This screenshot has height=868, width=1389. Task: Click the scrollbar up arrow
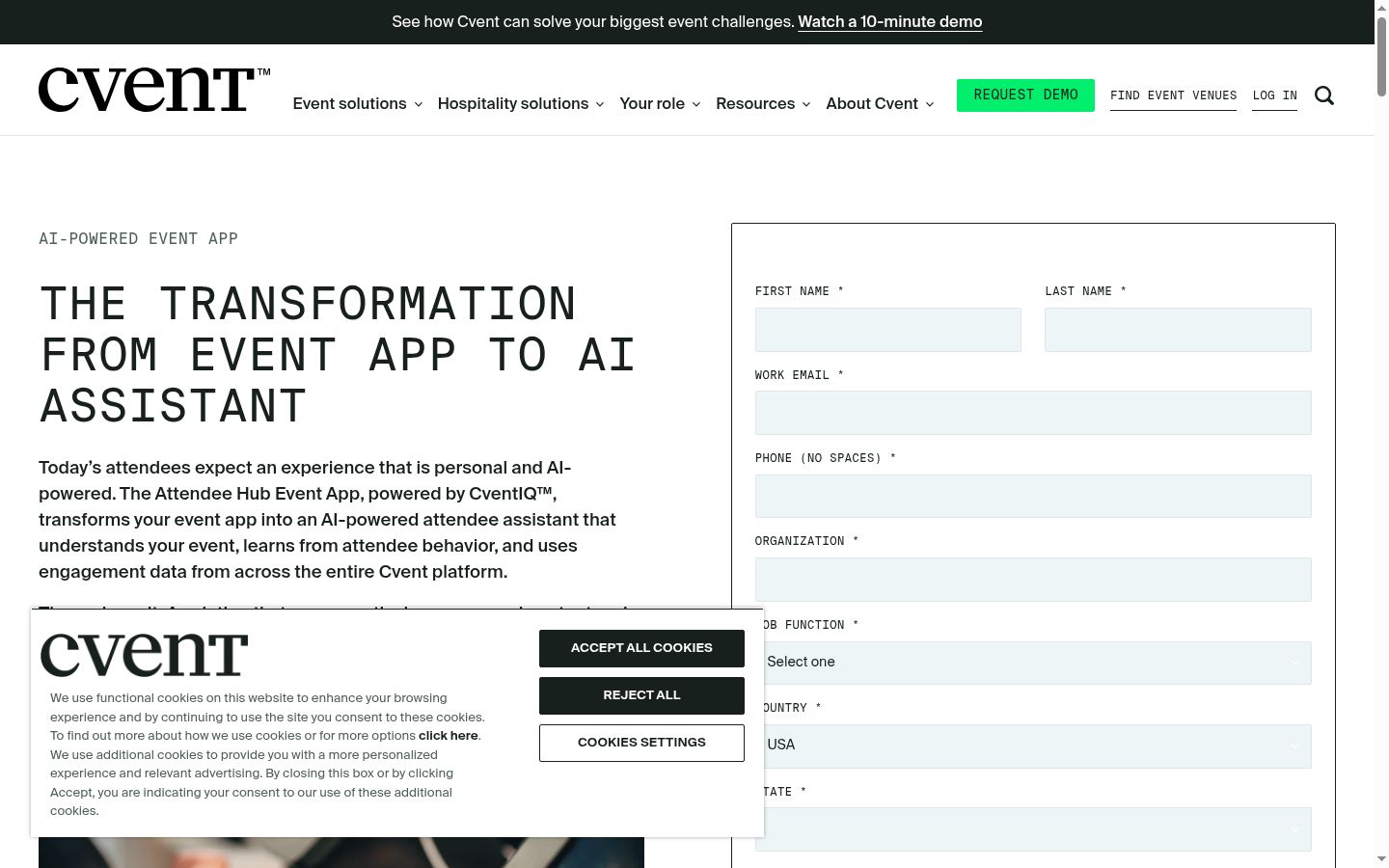(1381, 7)
